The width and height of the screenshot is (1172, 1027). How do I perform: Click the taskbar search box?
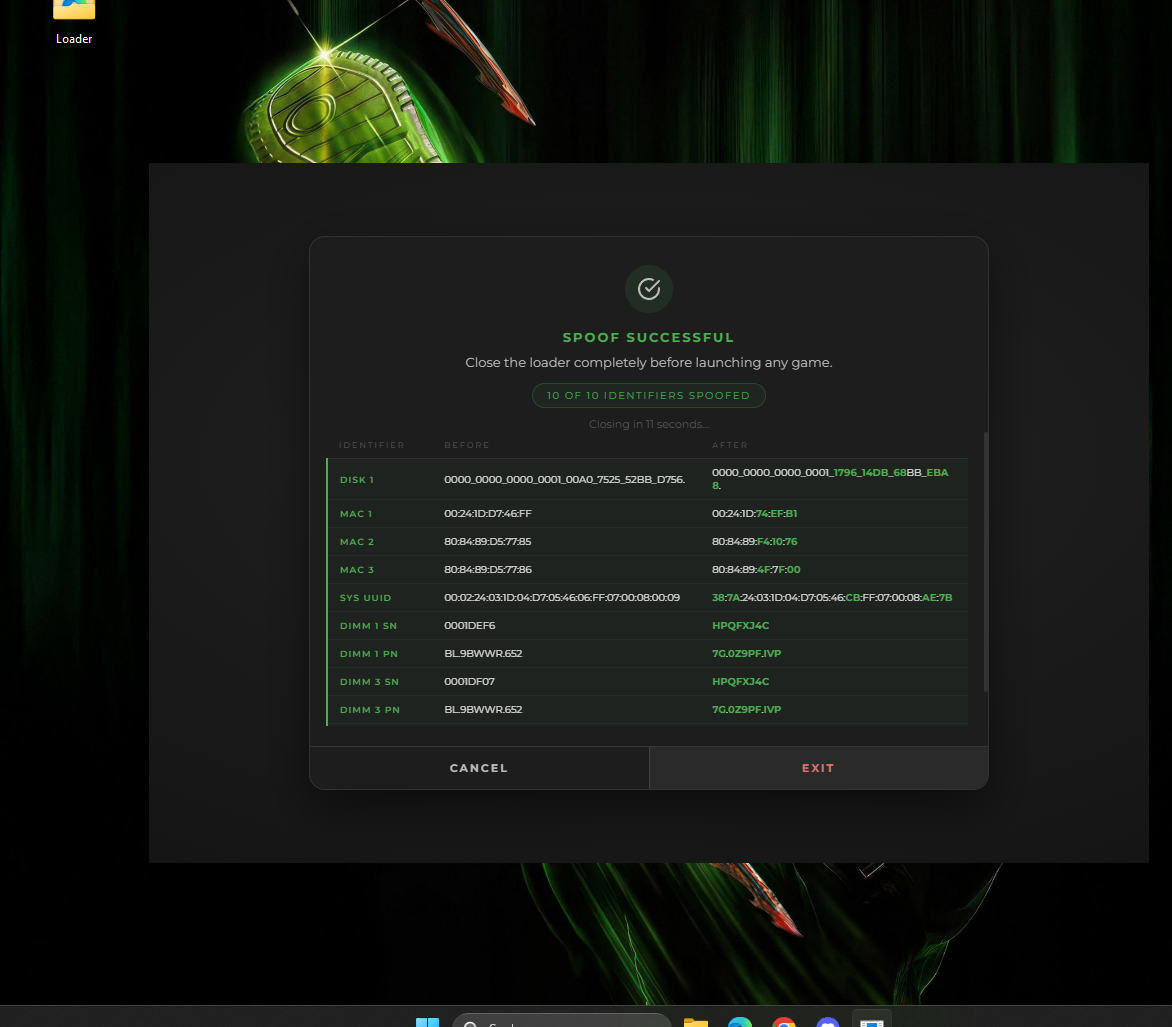click(562, 1021)
